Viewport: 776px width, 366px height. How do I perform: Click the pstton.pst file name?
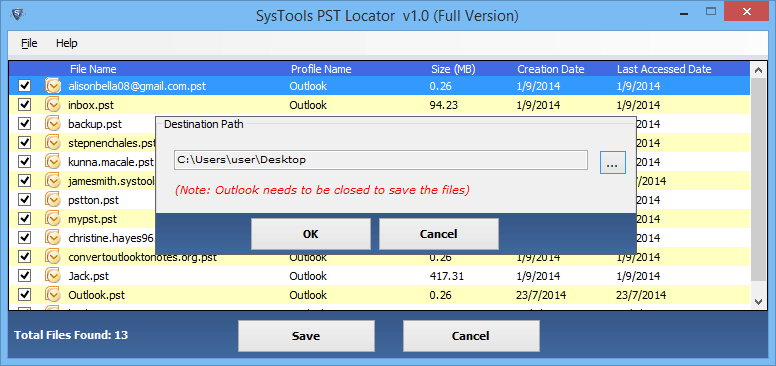pyautogui.click(x=94, y=200)
